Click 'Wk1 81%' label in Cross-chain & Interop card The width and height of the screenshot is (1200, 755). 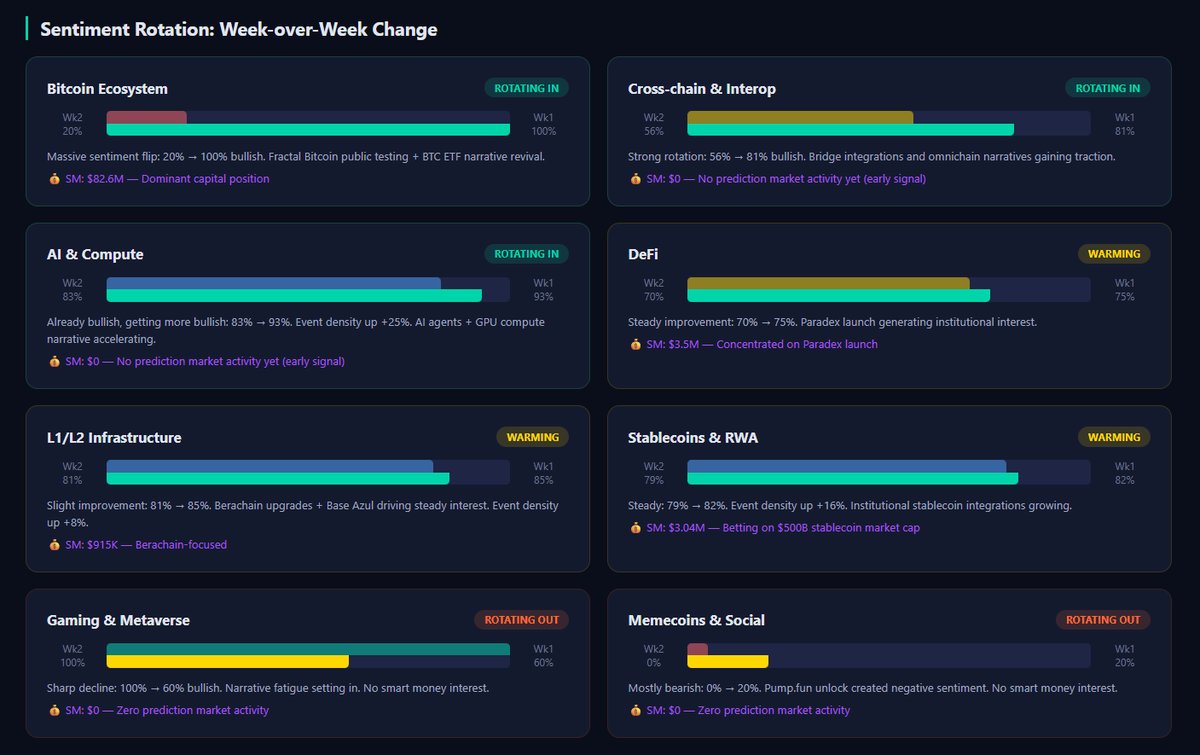(1125, 124)
